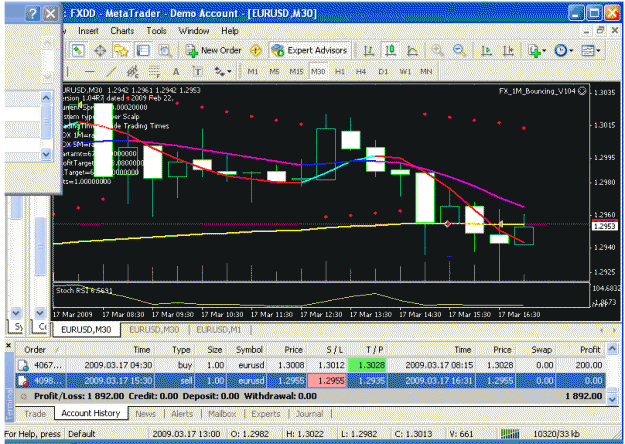This screenshot has width=625, height=444.
Task: Enable chart auto scroll
Action: [486, 51]
